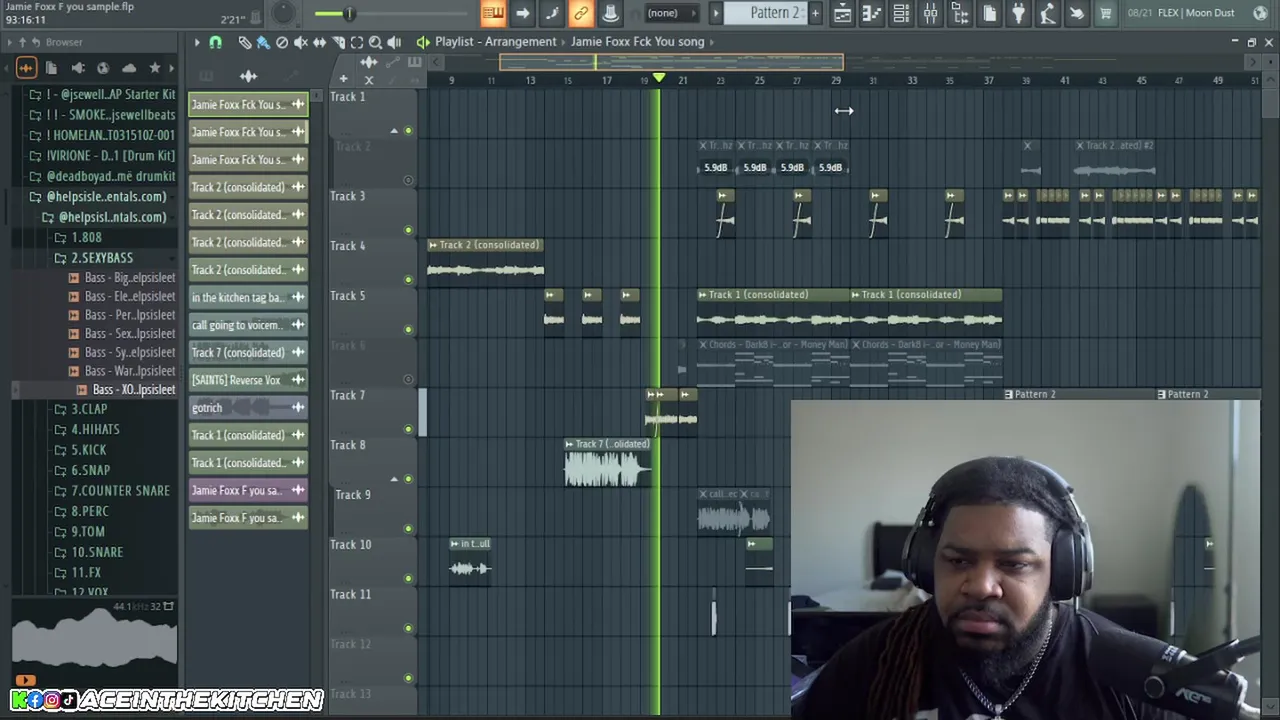Select the Slip tool in playlist toolbar
The width and height of the screenshot is (1280, 720).
(x=320, y=42)
